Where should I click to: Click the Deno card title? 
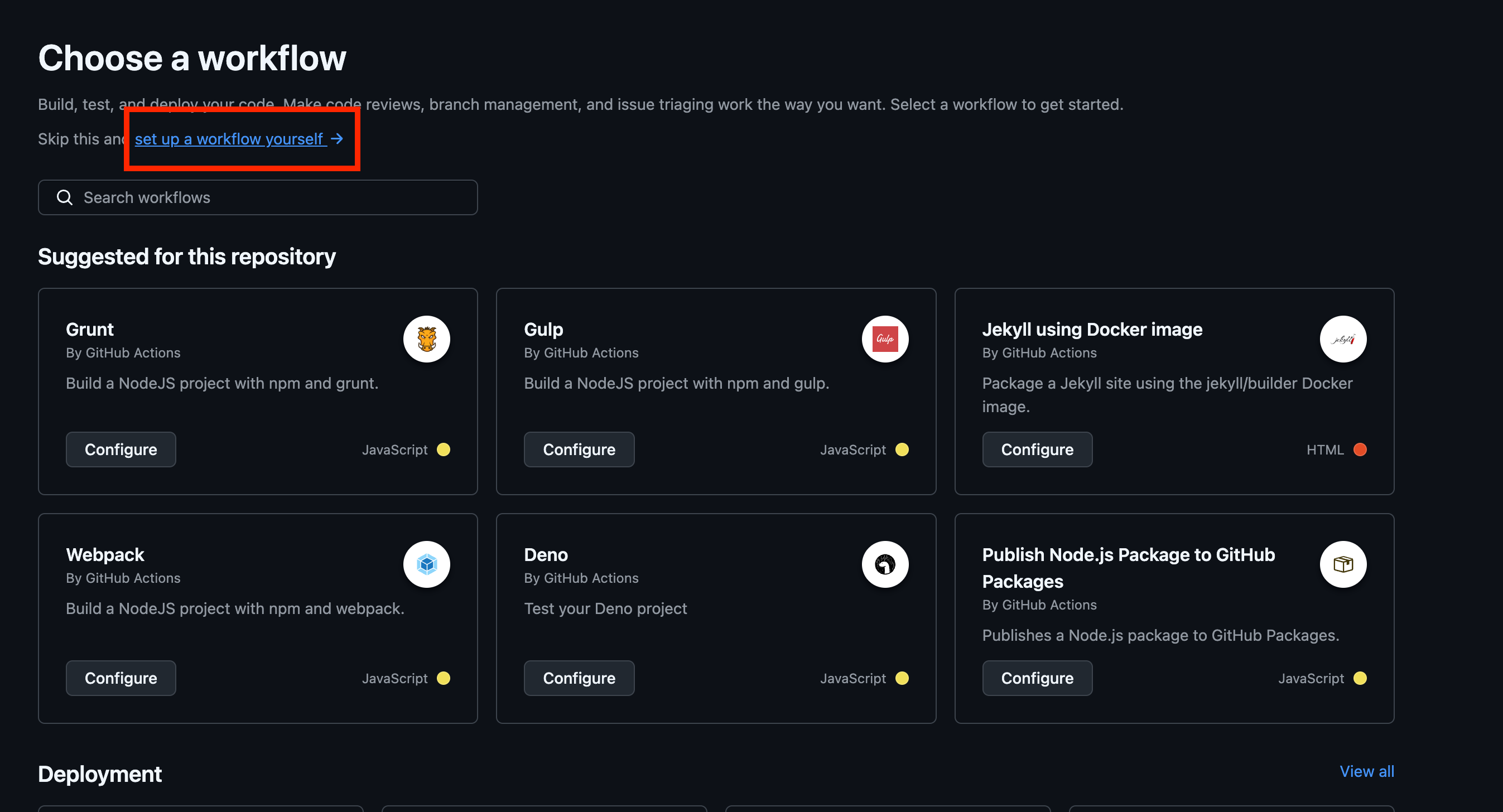pos(546,555)
